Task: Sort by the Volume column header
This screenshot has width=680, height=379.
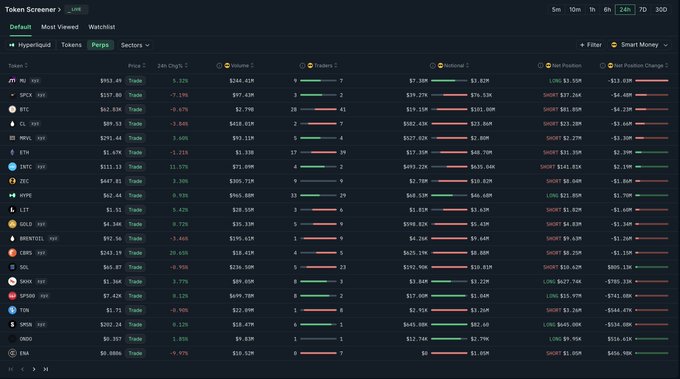Action: tap(239, 65)
